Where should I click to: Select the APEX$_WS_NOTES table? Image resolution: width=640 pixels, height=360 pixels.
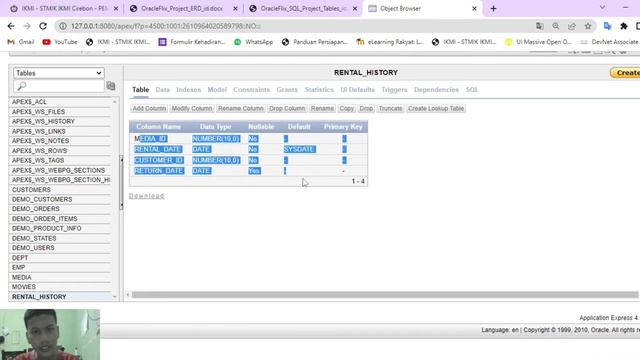click(x=40, y=141)
